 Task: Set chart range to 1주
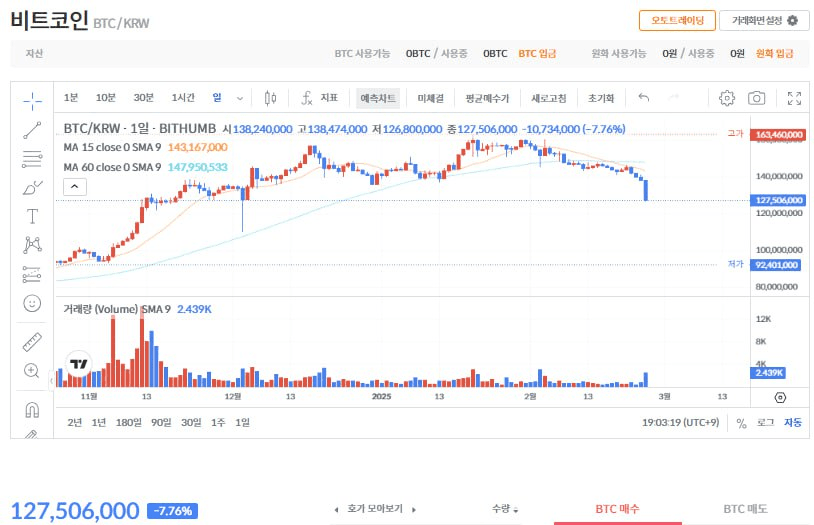pyautogui.click(x=218, y=423)
